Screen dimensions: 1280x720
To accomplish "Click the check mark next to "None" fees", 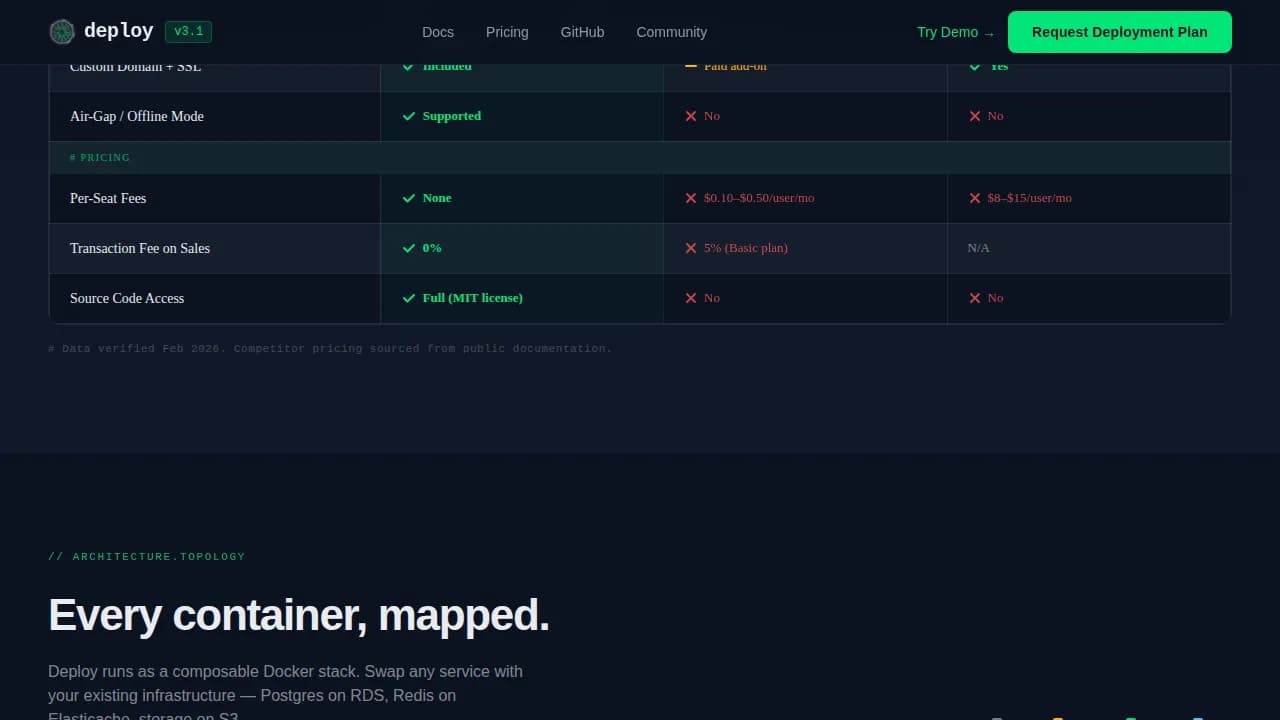I will (x=409, y=198).
